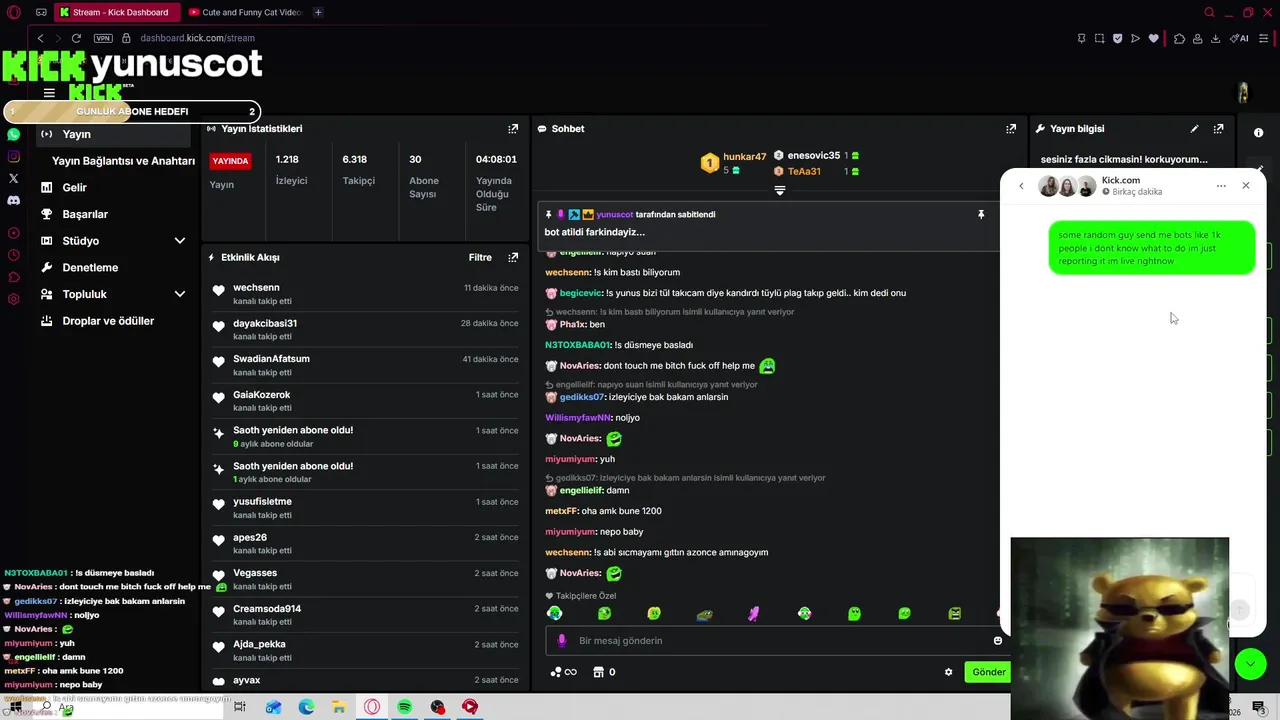This screenshot has width=1280, height=720.
Task: Open Discord in Opera sidebar
Action: coord(13,200)
